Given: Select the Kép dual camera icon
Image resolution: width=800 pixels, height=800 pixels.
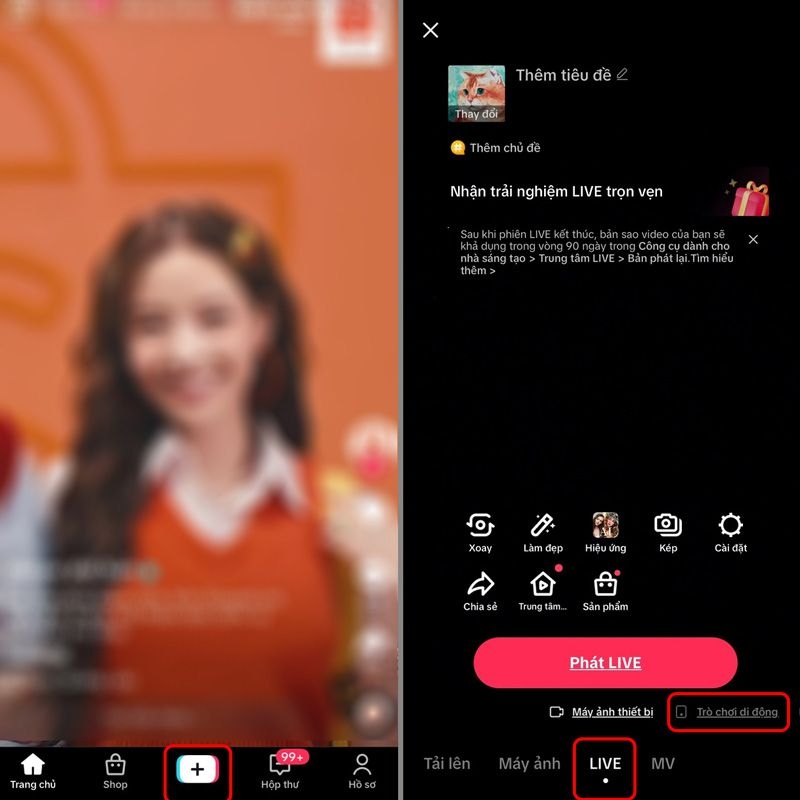Looking at the screenshot, I should coord(668,524).
